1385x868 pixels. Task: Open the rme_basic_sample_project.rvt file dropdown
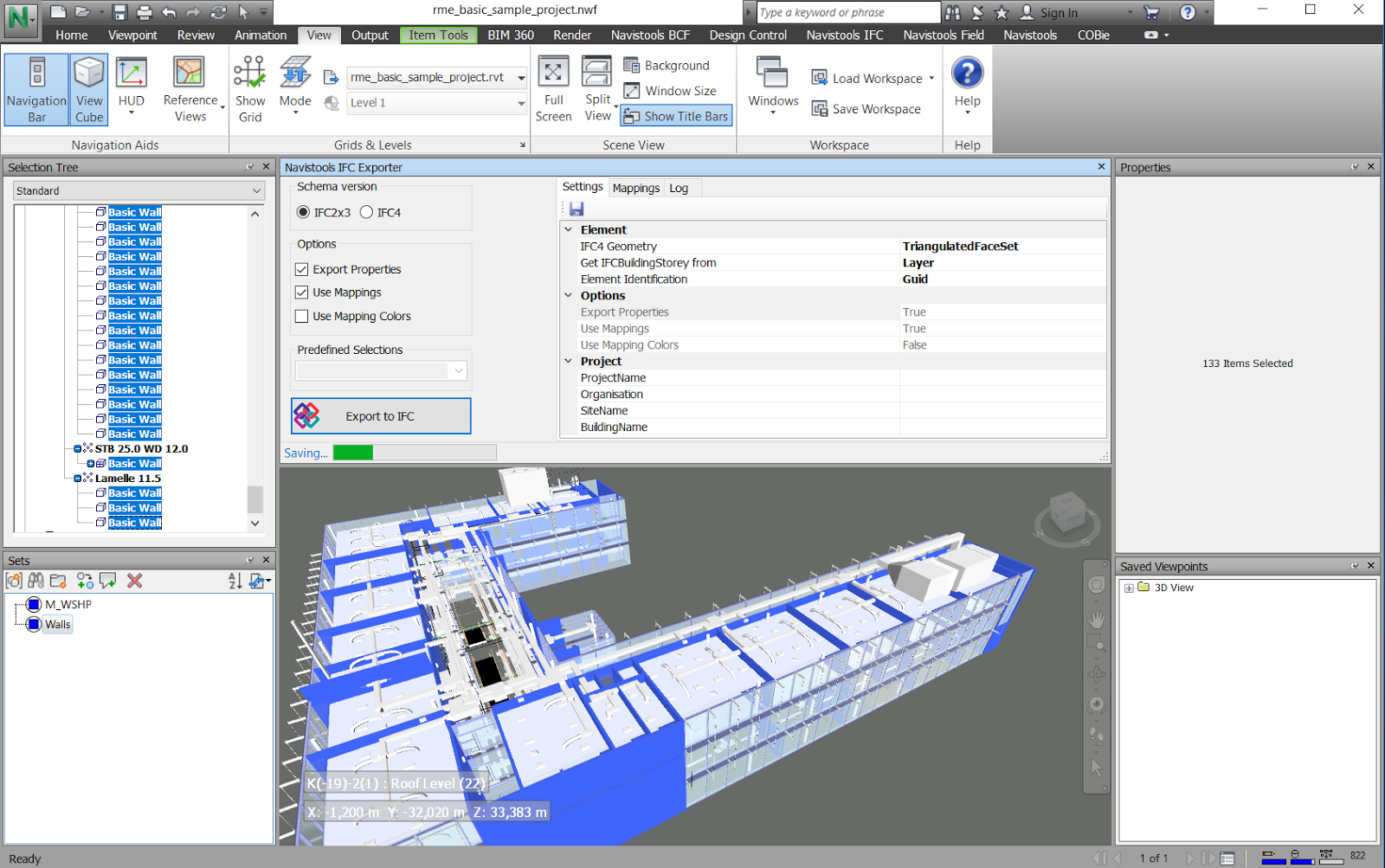pos(437,77)
